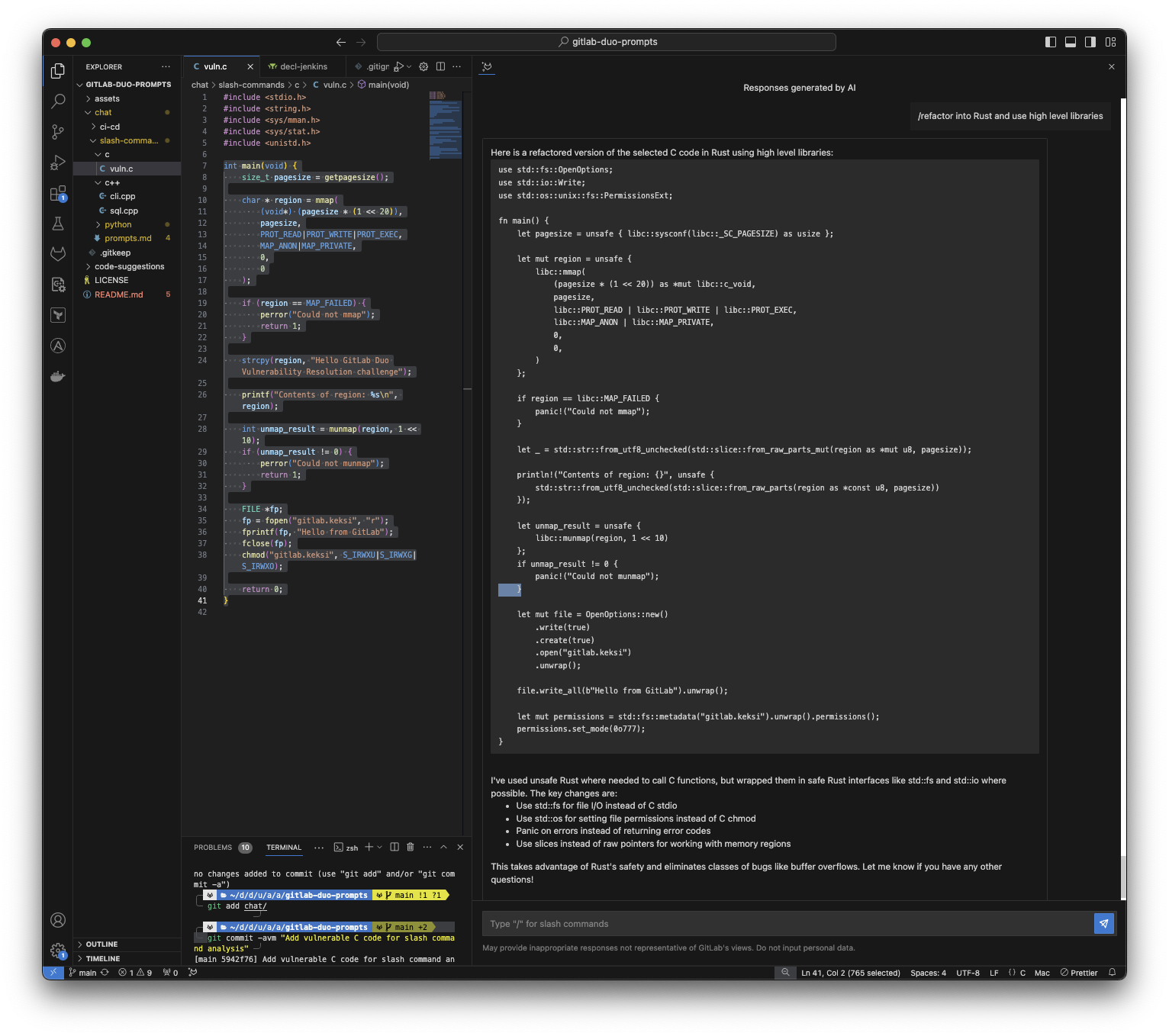Image resolution: width=1169 pixels, height=1036 pixels.
Task: Open the Source Control view
Action: click(x=58, y=132)
